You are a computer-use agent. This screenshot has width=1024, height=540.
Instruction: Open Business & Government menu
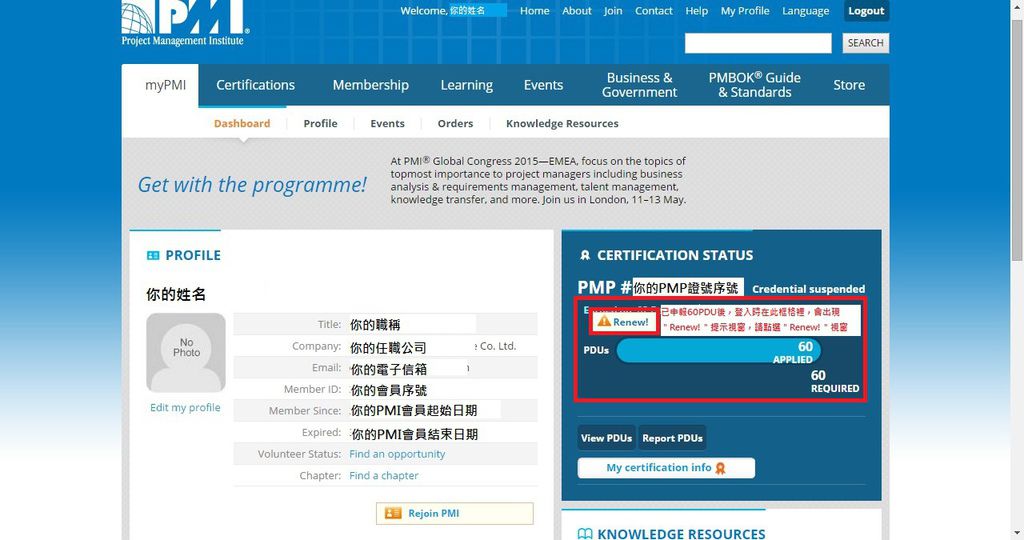click(x=639, y=85)
